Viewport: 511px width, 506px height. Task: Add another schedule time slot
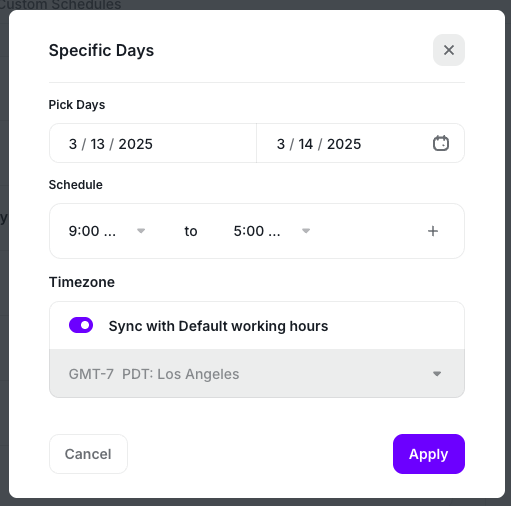[433, 231]
